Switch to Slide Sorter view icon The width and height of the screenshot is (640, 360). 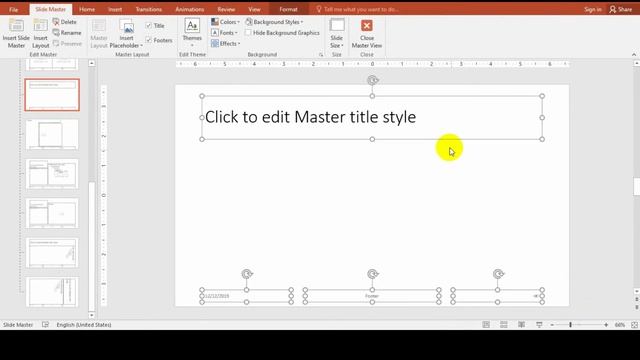(x=504, y=324)
